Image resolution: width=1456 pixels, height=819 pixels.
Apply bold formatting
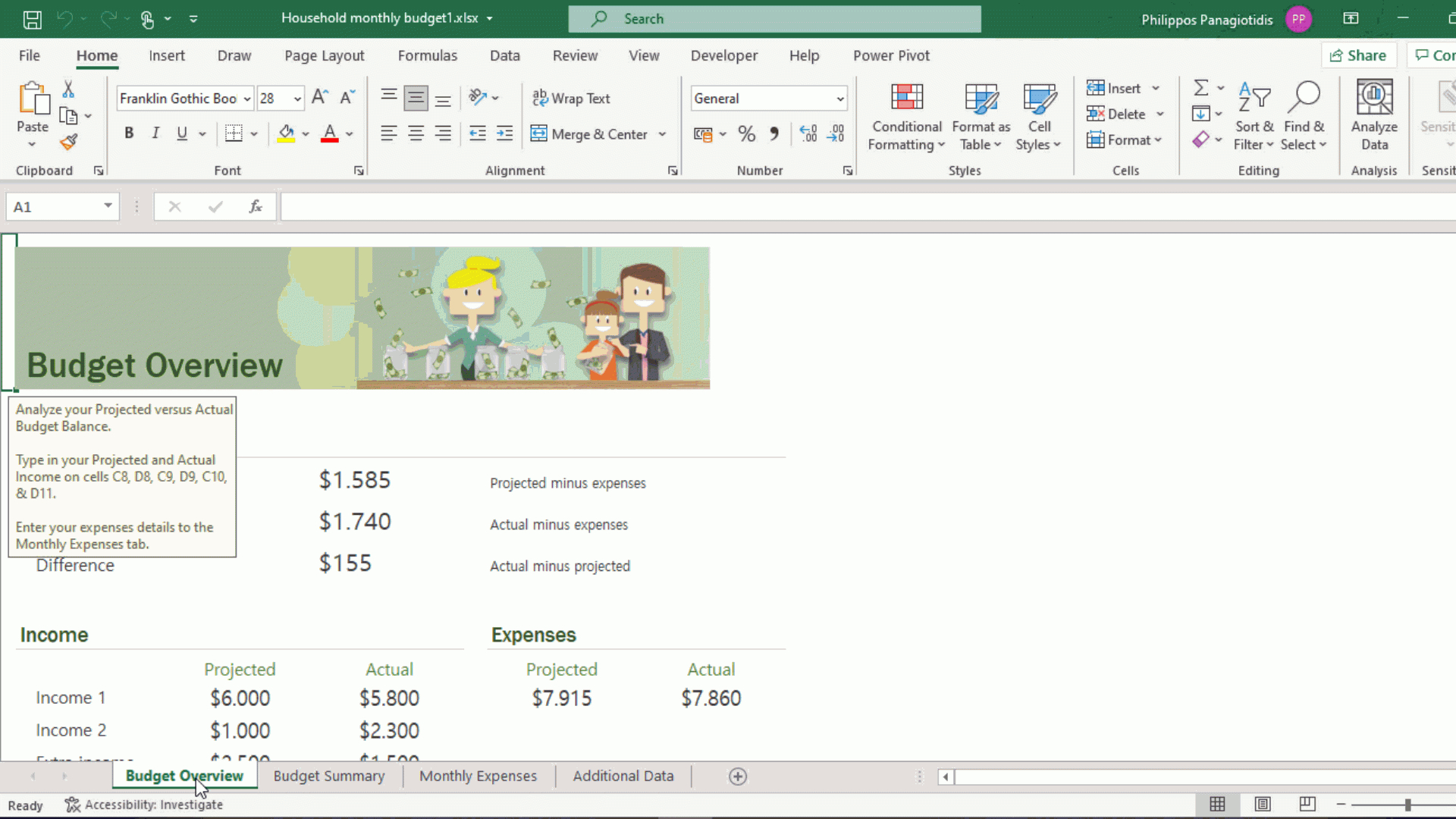click(129, 133)
